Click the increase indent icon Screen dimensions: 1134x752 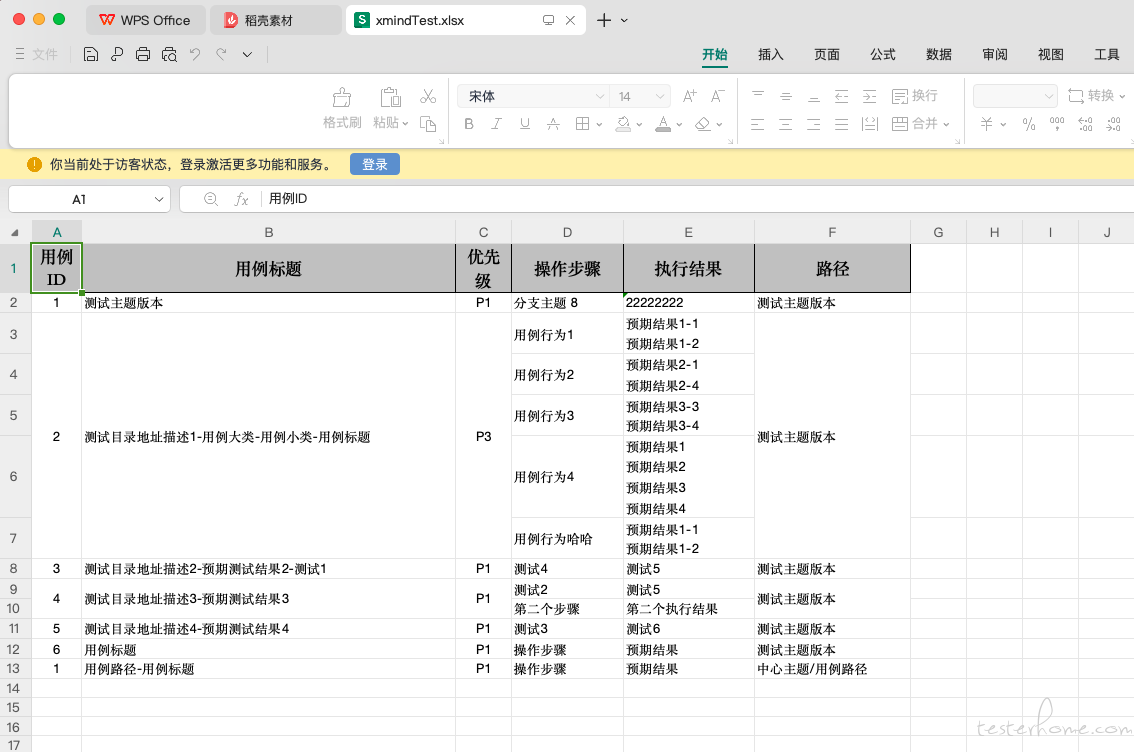[x=870, y=95]
